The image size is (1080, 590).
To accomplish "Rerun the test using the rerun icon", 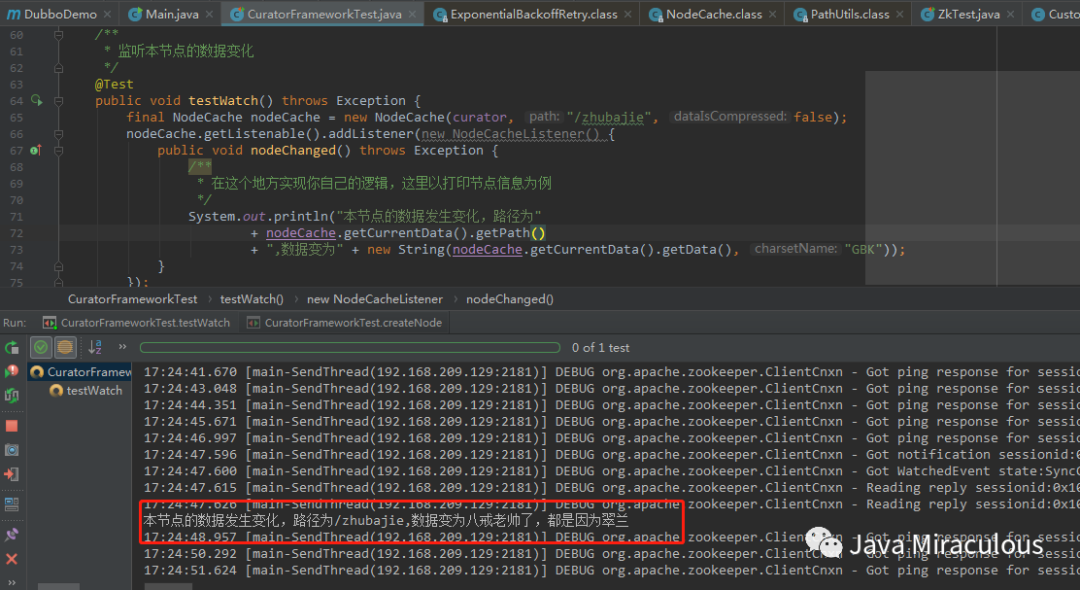I will tap(12, 348).
